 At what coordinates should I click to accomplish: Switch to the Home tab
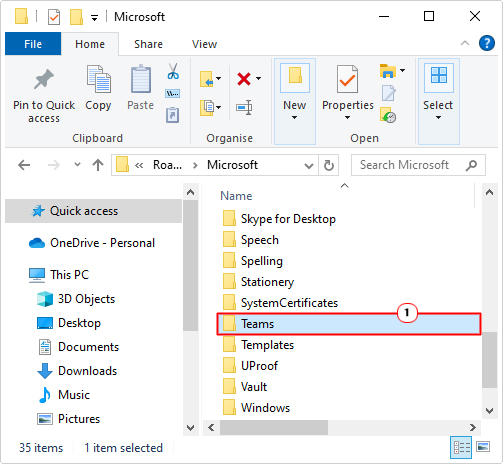click(x=90, y=44)
